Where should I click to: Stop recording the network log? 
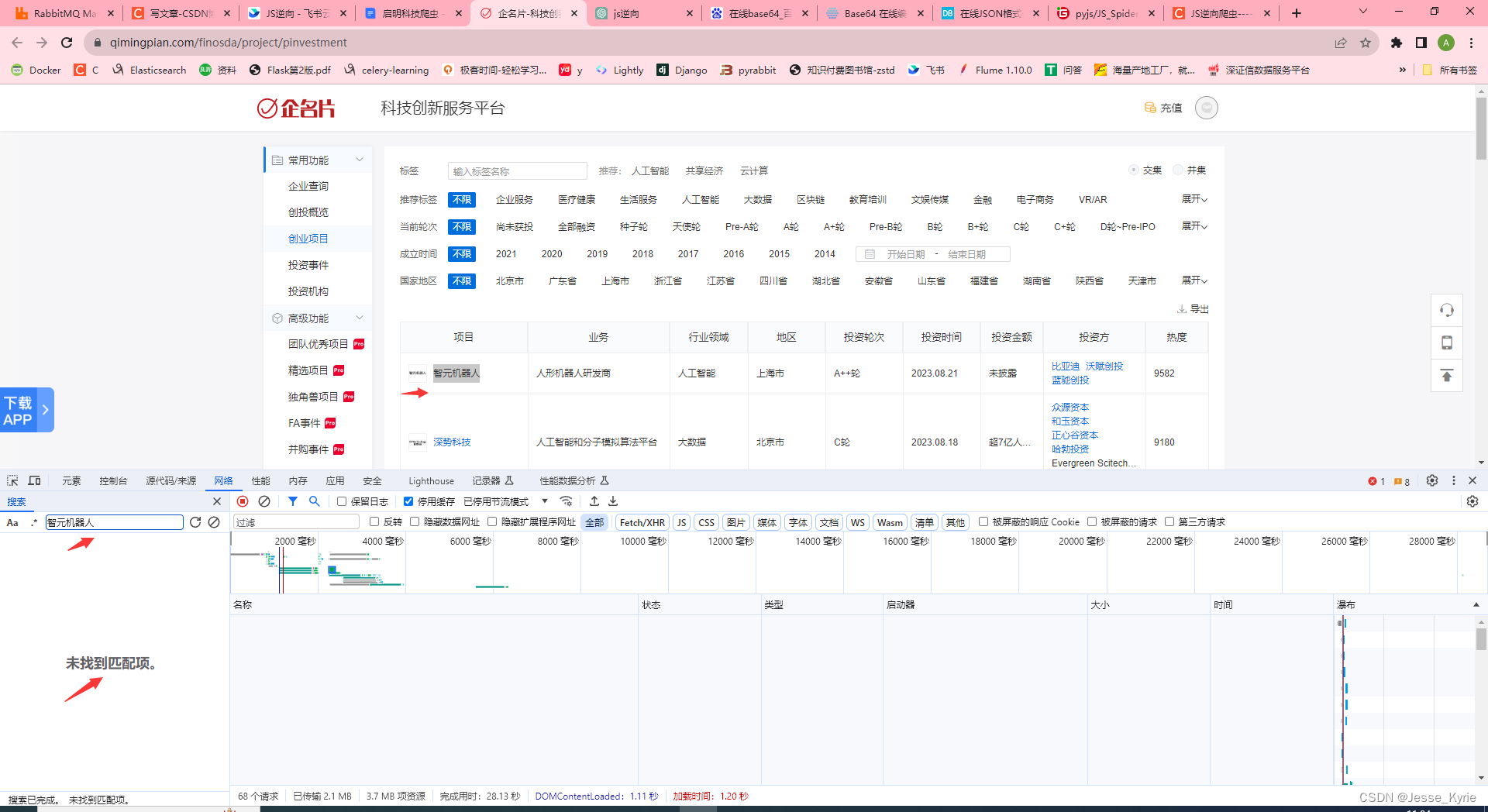point(243,501)
